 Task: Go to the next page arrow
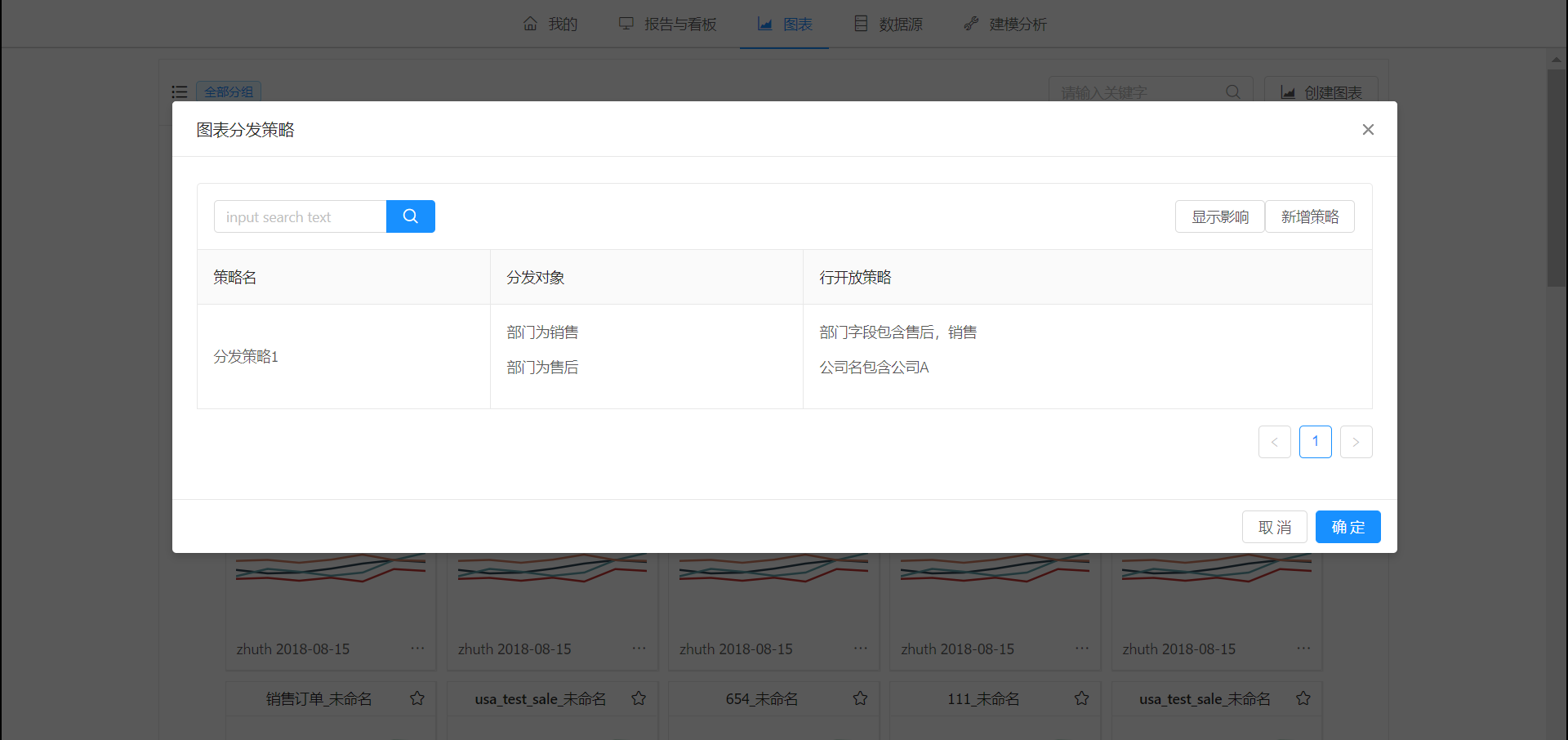coord(1356,442)
